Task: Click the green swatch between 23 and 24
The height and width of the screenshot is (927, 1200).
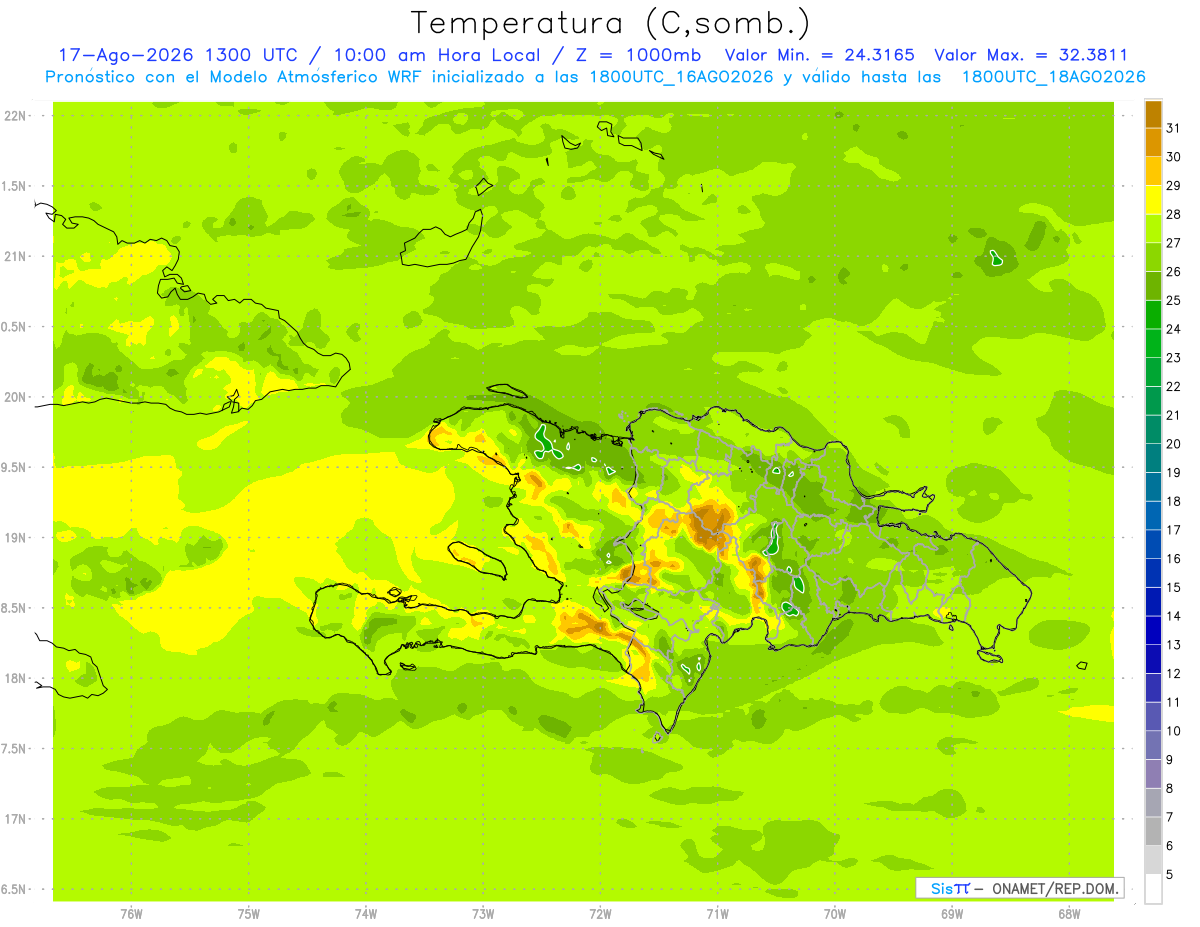Action: click(1153, 343)
